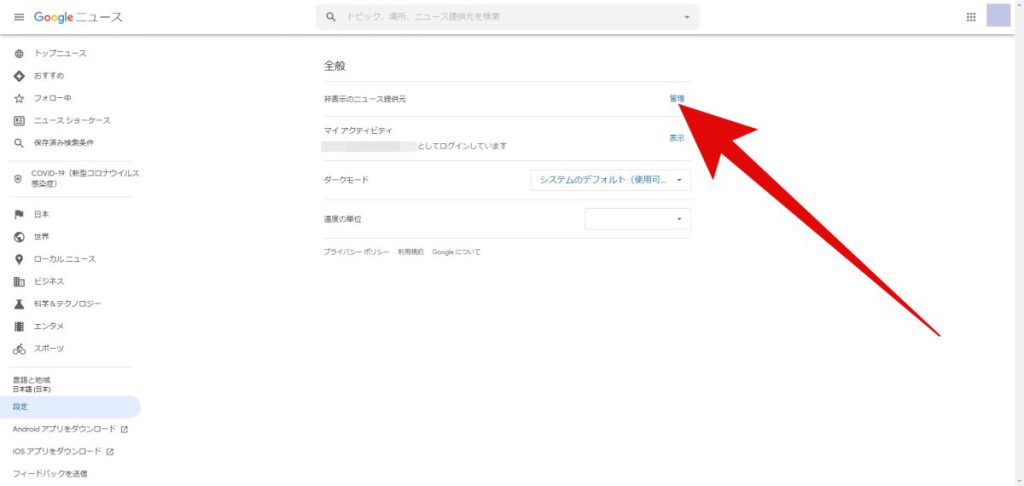The height and width of the screenshot is (486, 1024).
Task: Click the 全般 heading text
Action: tap(334, 66)
